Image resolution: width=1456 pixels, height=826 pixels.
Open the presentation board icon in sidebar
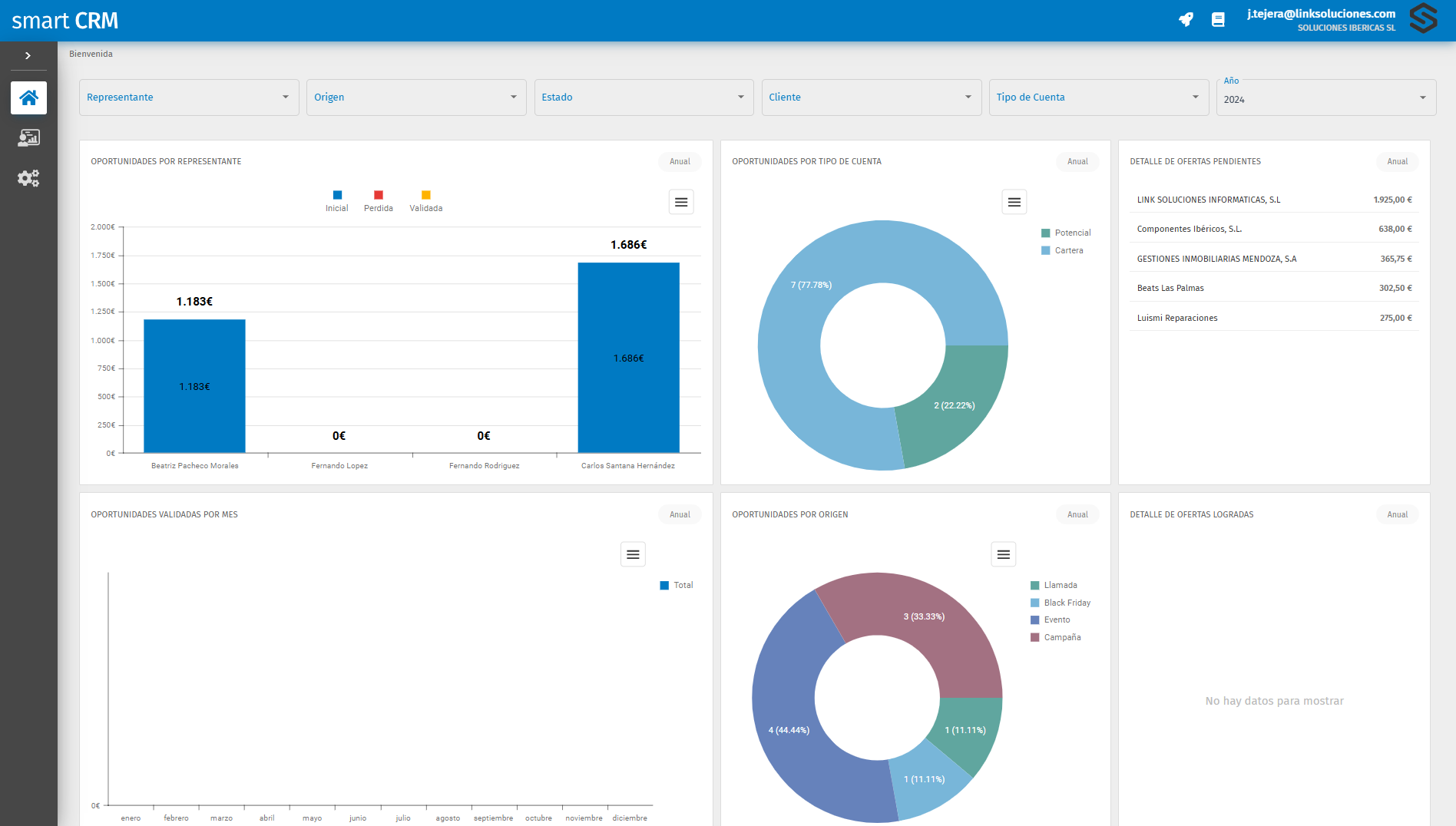(x=28, y=138)
